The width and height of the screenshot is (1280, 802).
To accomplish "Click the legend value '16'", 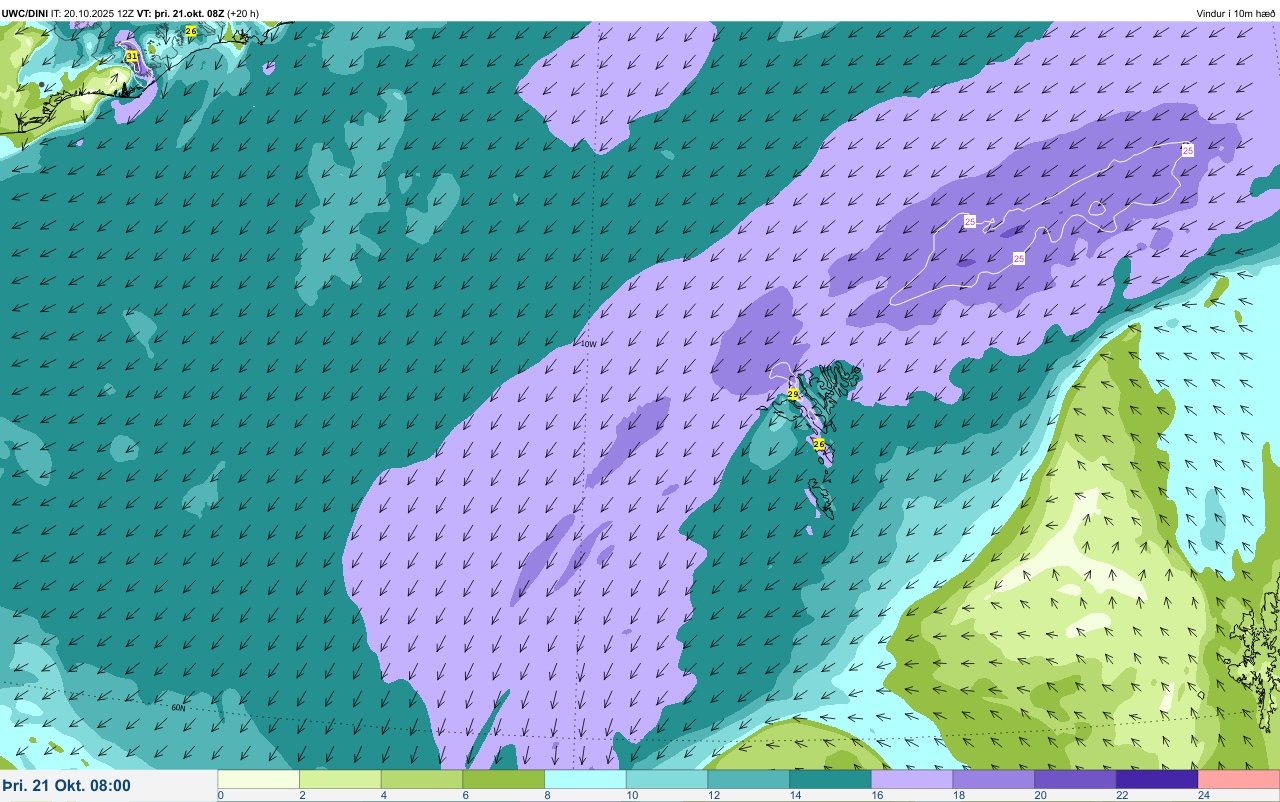I will point(875,795).
